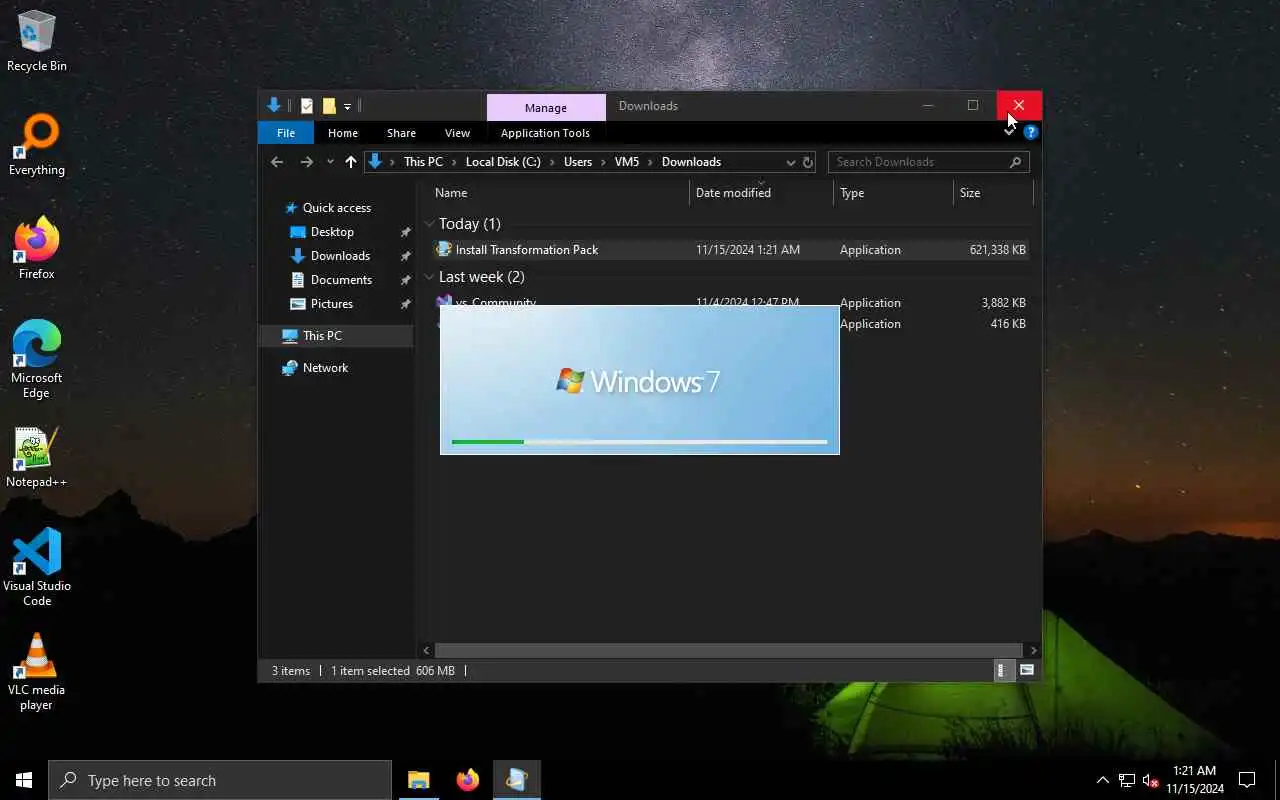Open the Windows Start menu
This screenshot has width=1280, height=800.
click(x=24, y=780)
